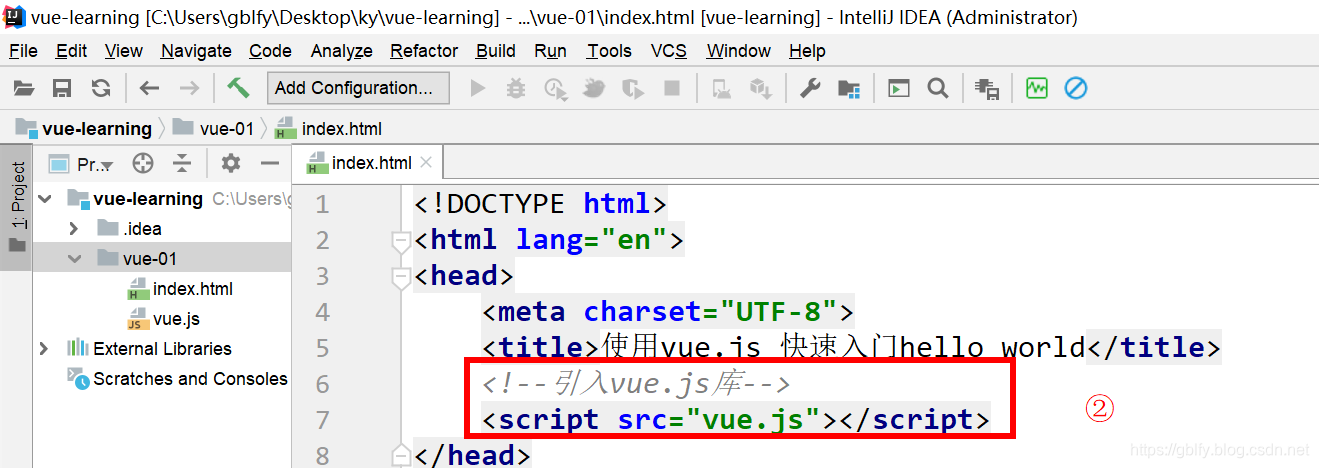Click the green activity monitor icon
Viewport: 1319px width, 468px height.
1037,89
